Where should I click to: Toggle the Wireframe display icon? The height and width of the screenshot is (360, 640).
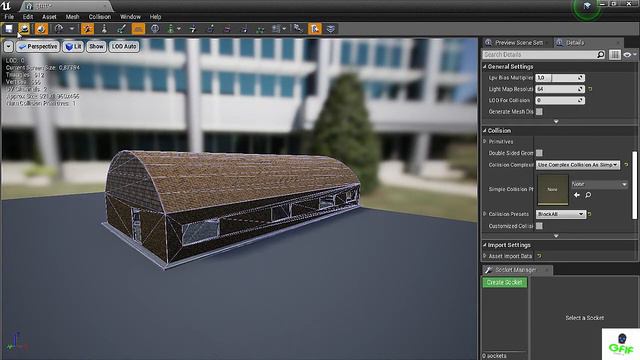pyautogui.click(x=104, y=29)
